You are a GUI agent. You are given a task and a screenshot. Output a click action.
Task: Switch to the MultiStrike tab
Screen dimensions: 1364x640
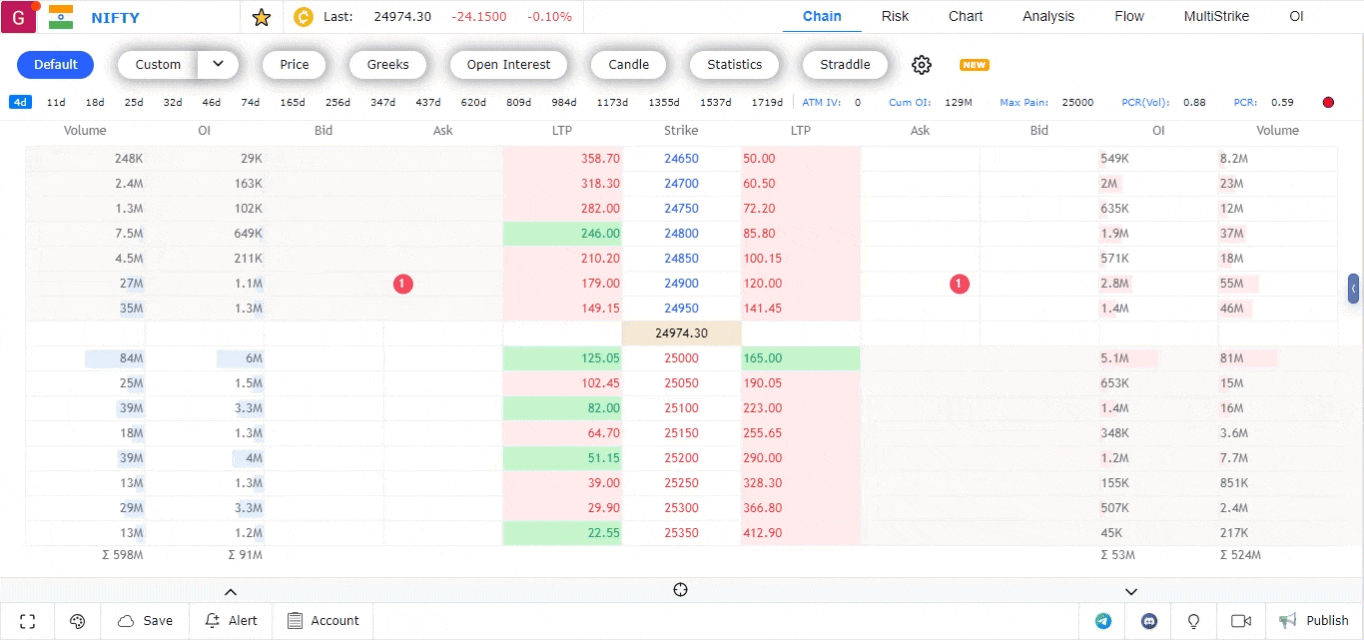tap(1216, 16)
